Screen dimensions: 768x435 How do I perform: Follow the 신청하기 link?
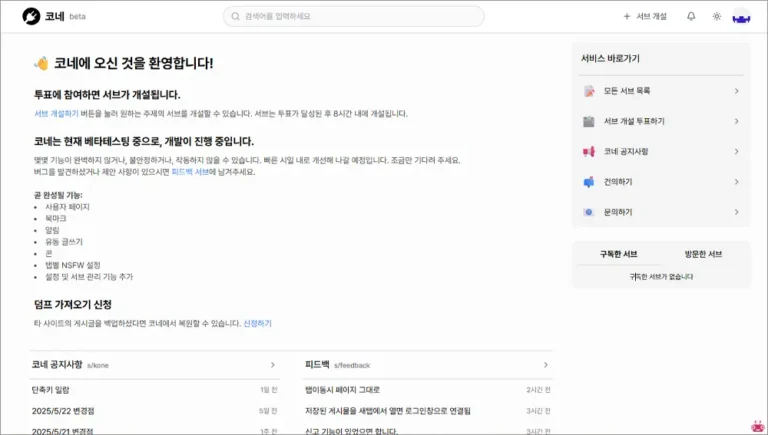[258, 323]
